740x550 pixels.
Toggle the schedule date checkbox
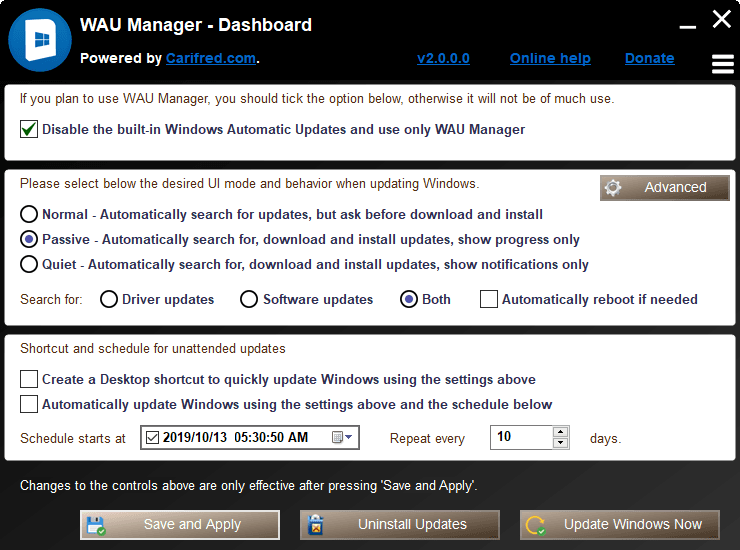click(152, 438)
